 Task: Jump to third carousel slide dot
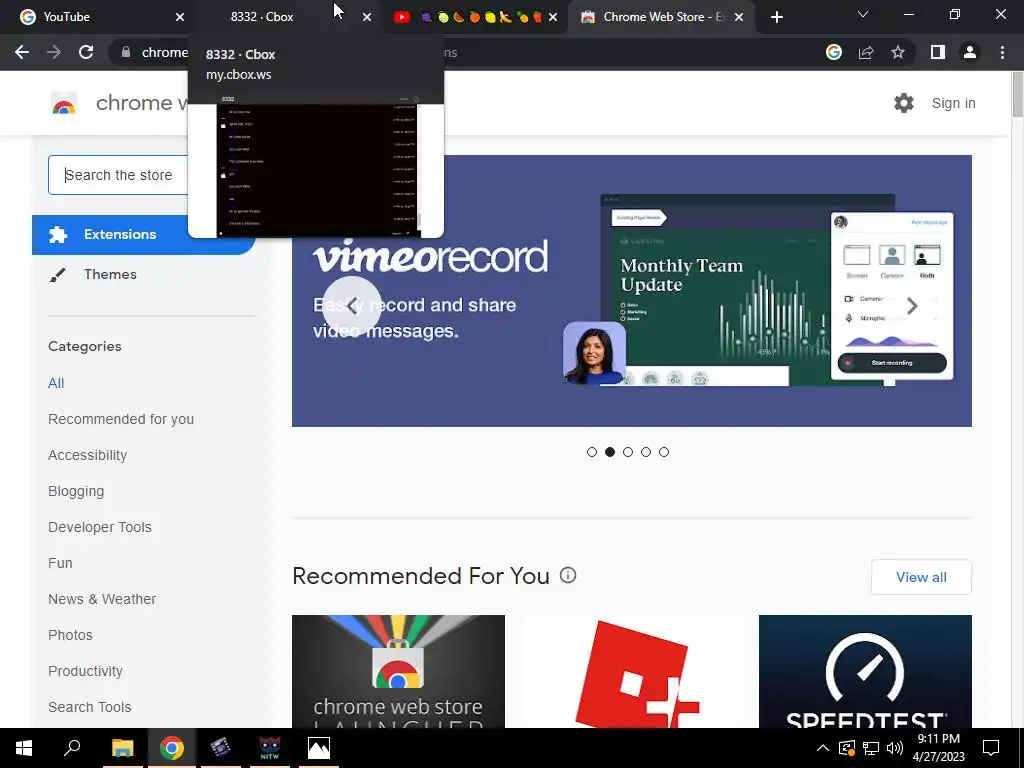coord(628,452)
